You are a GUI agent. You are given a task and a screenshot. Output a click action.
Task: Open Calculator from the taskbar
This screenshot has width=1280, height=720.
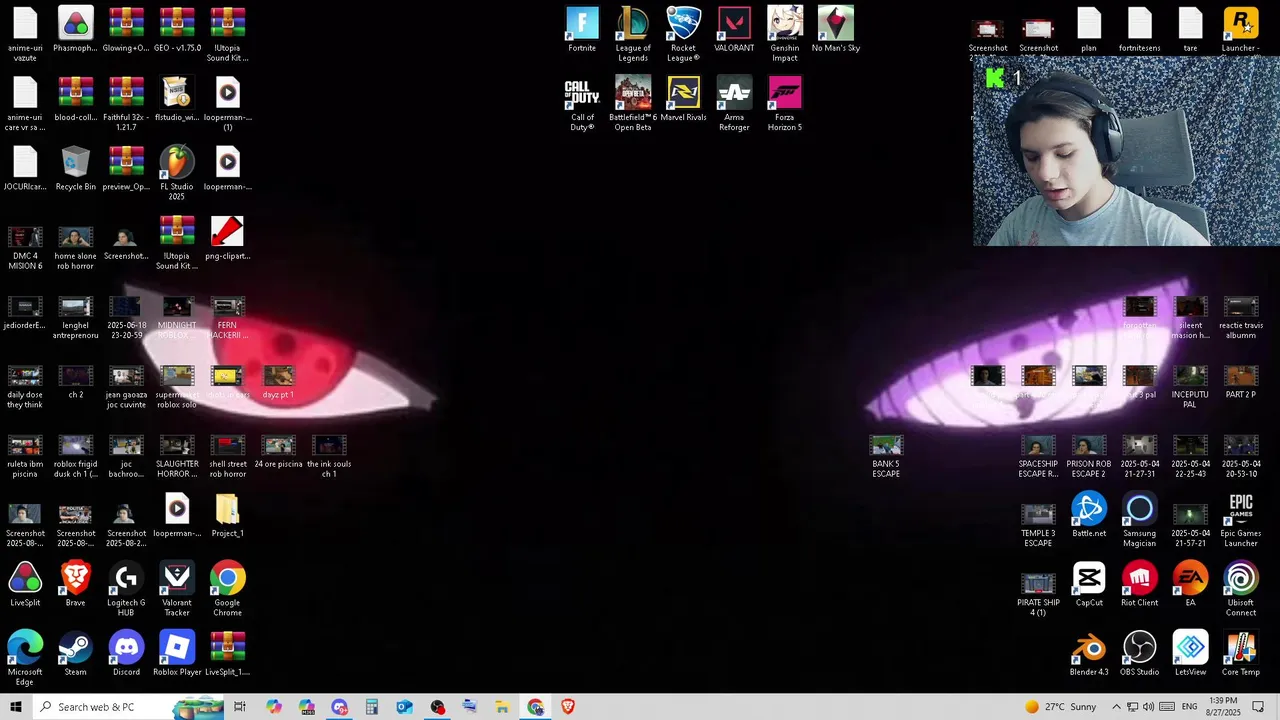click(371, 707)
